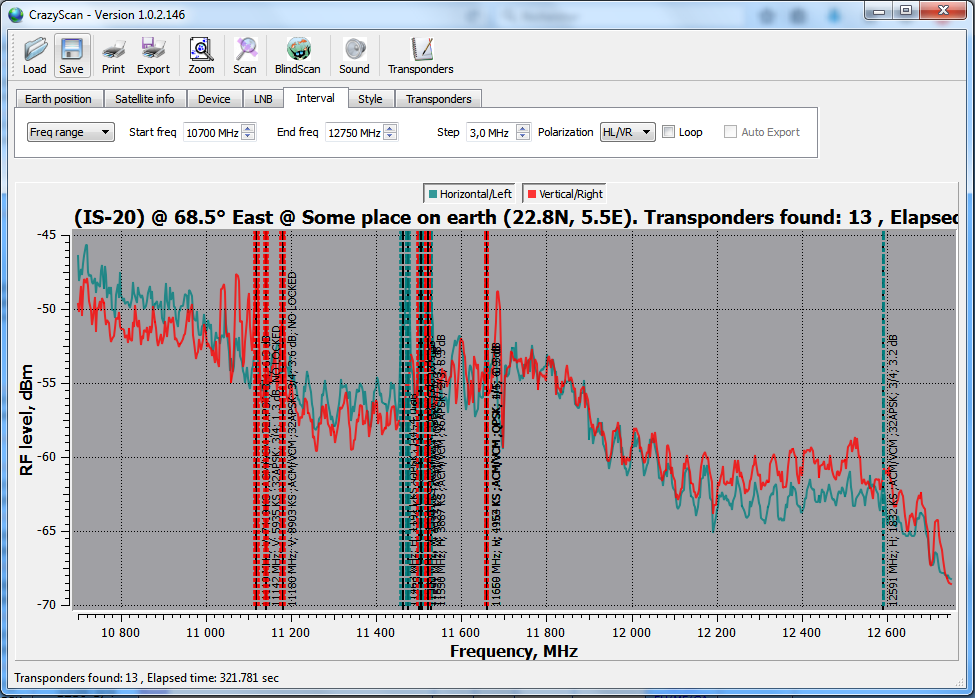Click the Step value field
The width and height of the screenshot is (975, 698).
489,132
